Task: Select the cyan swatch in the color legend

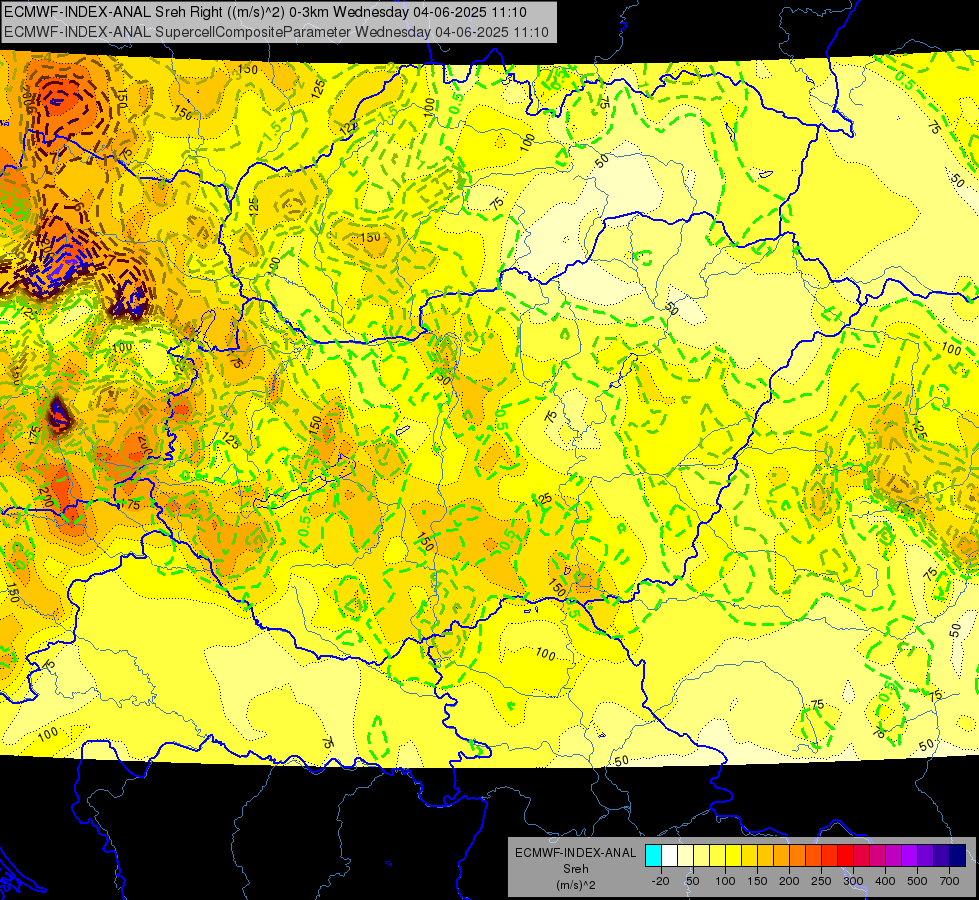Action: [653, 856]
